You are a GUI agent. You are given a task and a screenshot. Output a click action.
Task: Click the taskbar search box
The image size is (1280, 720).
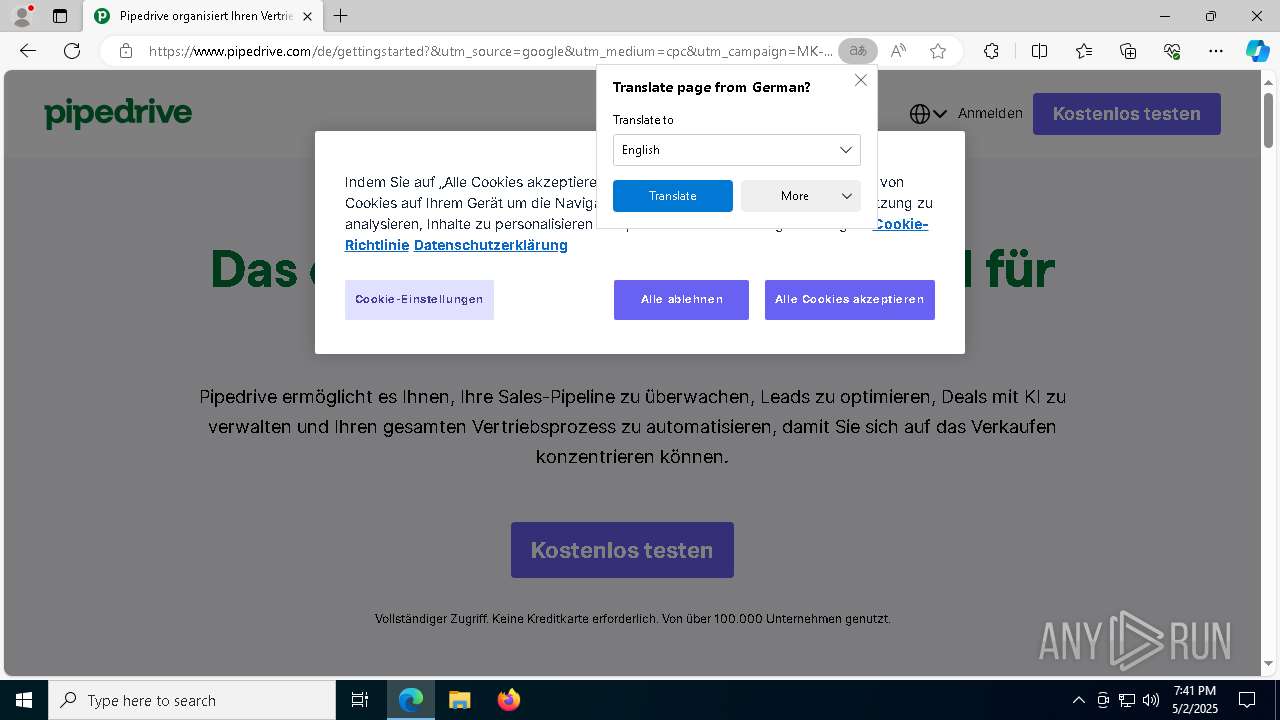click(x=192, y=700)
